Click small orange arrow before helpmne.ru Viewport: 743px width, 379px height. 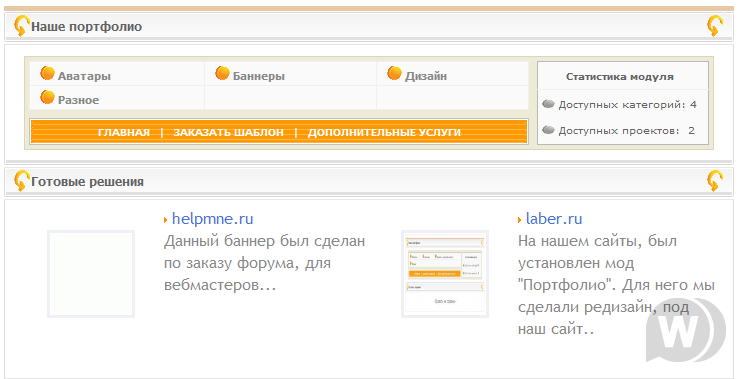point(165,220)
